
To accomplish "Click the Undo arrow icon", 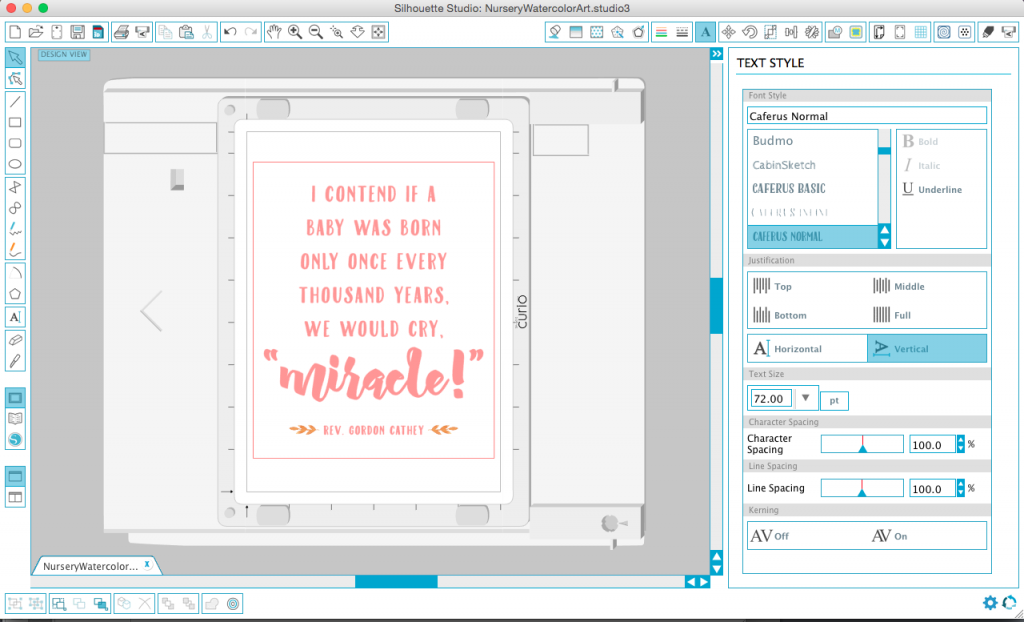I will coord(229,32).
